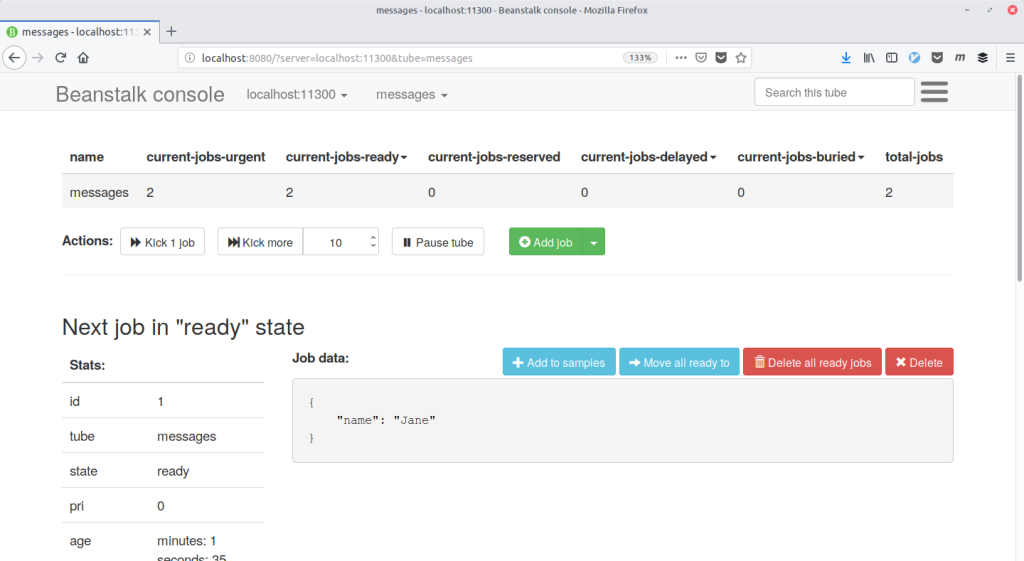Open Firefox hamburger menu
The image size is (1024, 561).
click(x=1010, y=57)
